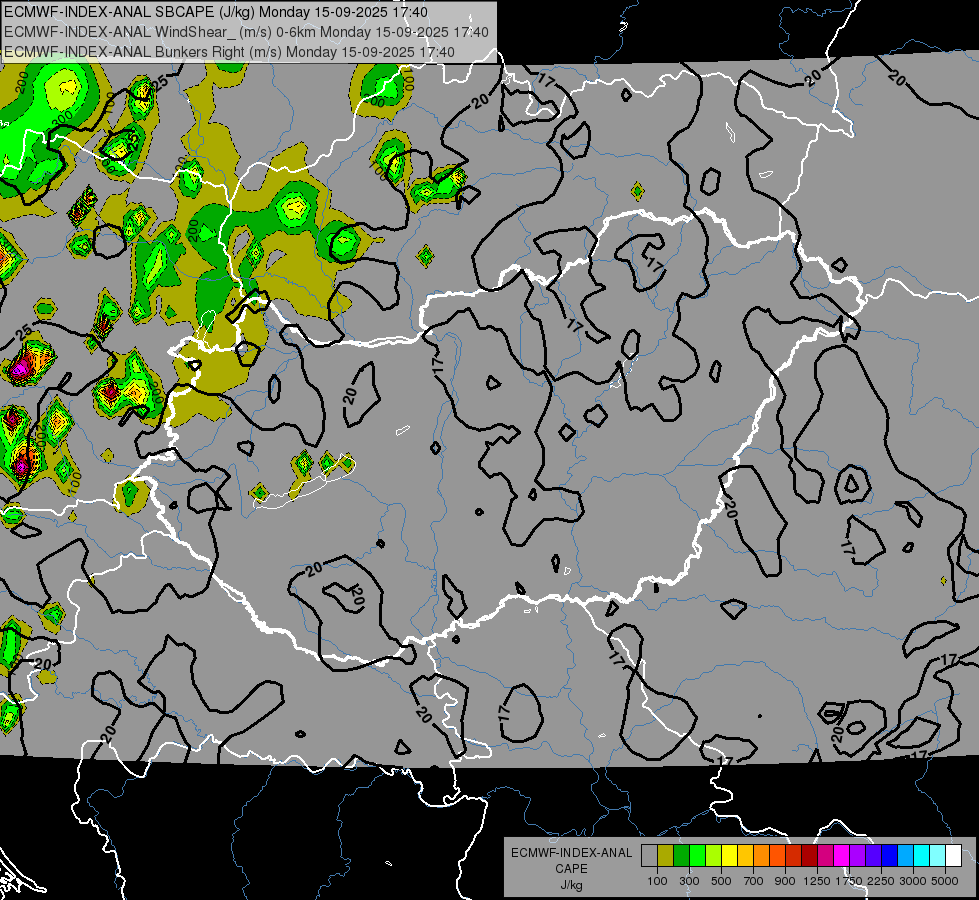
Task: Select the gray legend swatch below 100
Action: (649, 856)
